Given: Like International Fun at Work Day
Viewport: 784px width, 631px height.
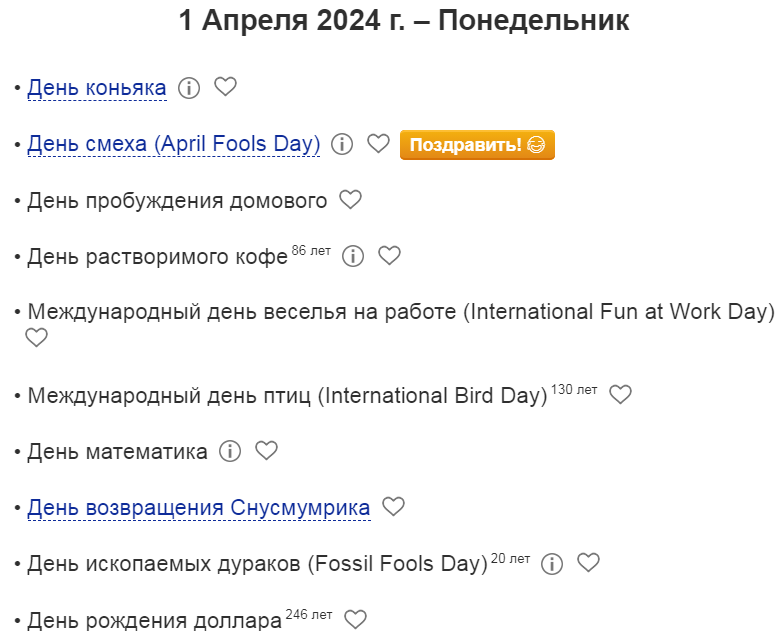Looking at the screenshot, I should click(36, 338).
